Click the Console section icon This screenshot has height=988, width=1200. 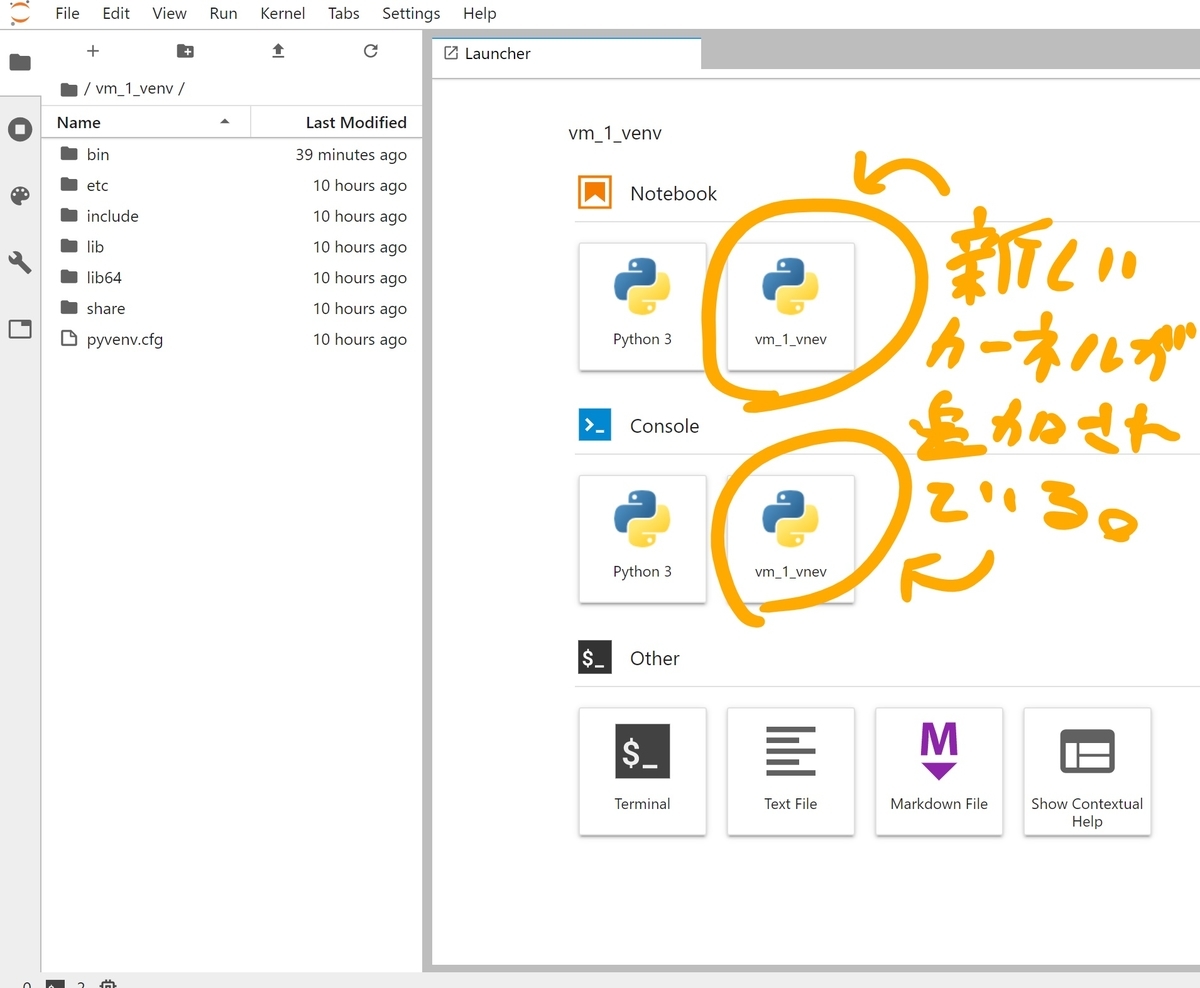pyautogui.click(x=595, y=425)
